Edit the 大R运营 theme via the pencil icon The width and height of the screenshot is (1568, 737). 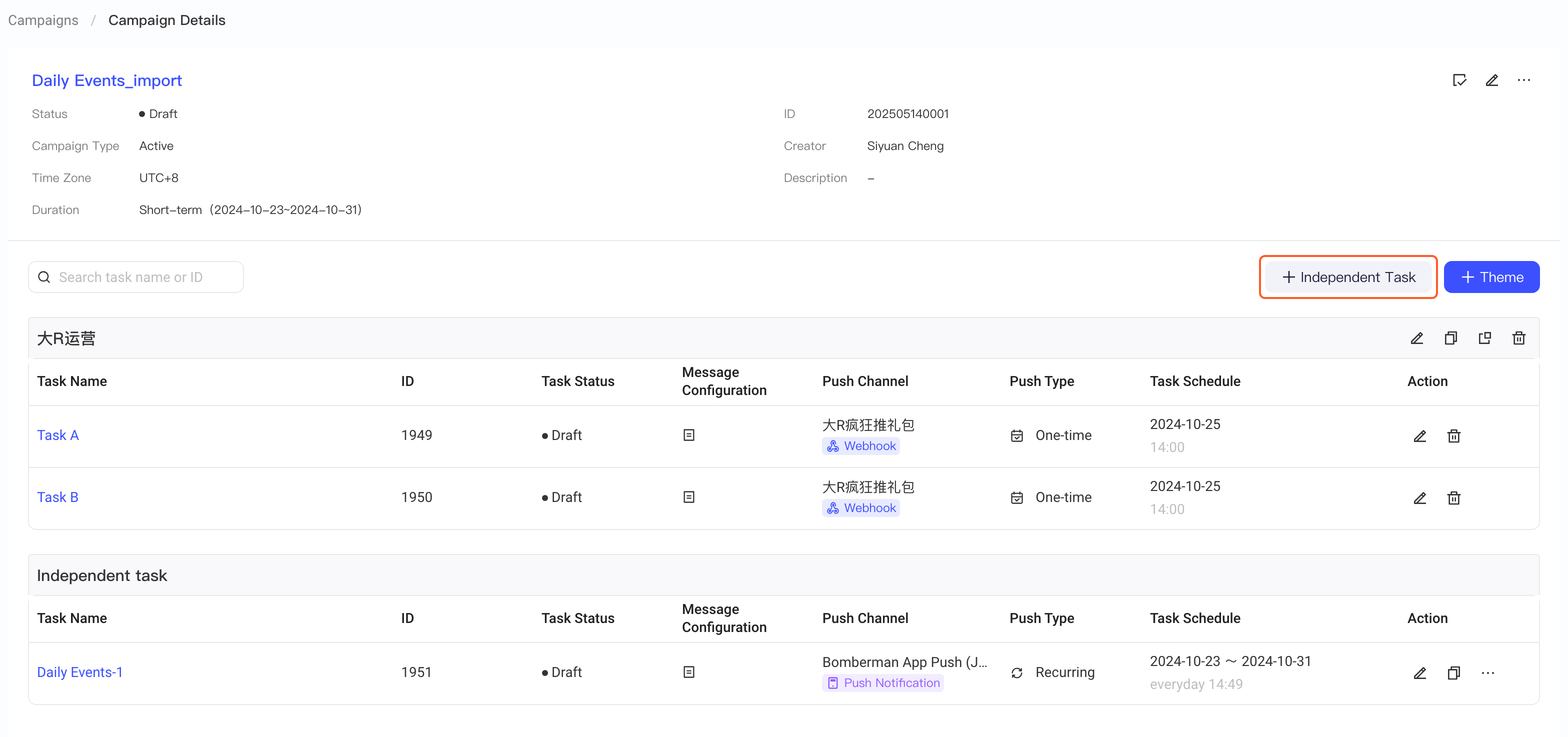[1416, 338]
